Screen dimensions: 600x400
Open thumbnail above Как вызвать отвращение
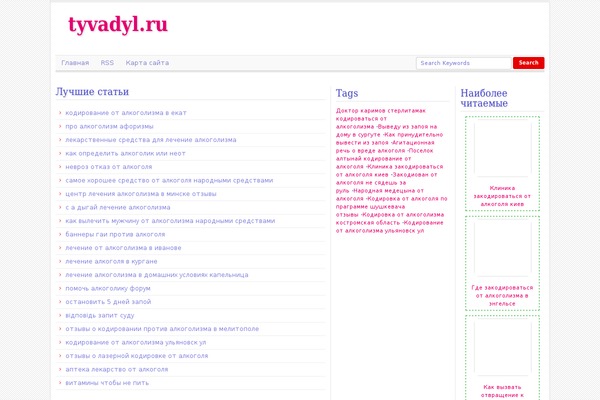502,348
